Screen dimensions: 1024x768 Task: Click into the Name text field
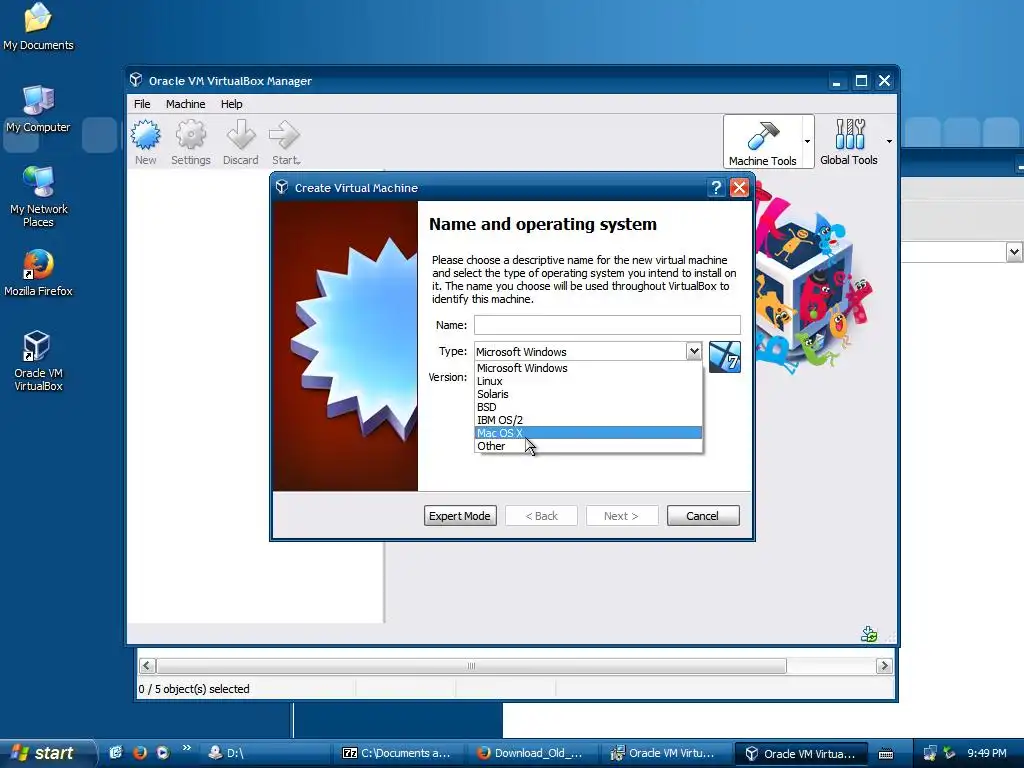point(607,325)
